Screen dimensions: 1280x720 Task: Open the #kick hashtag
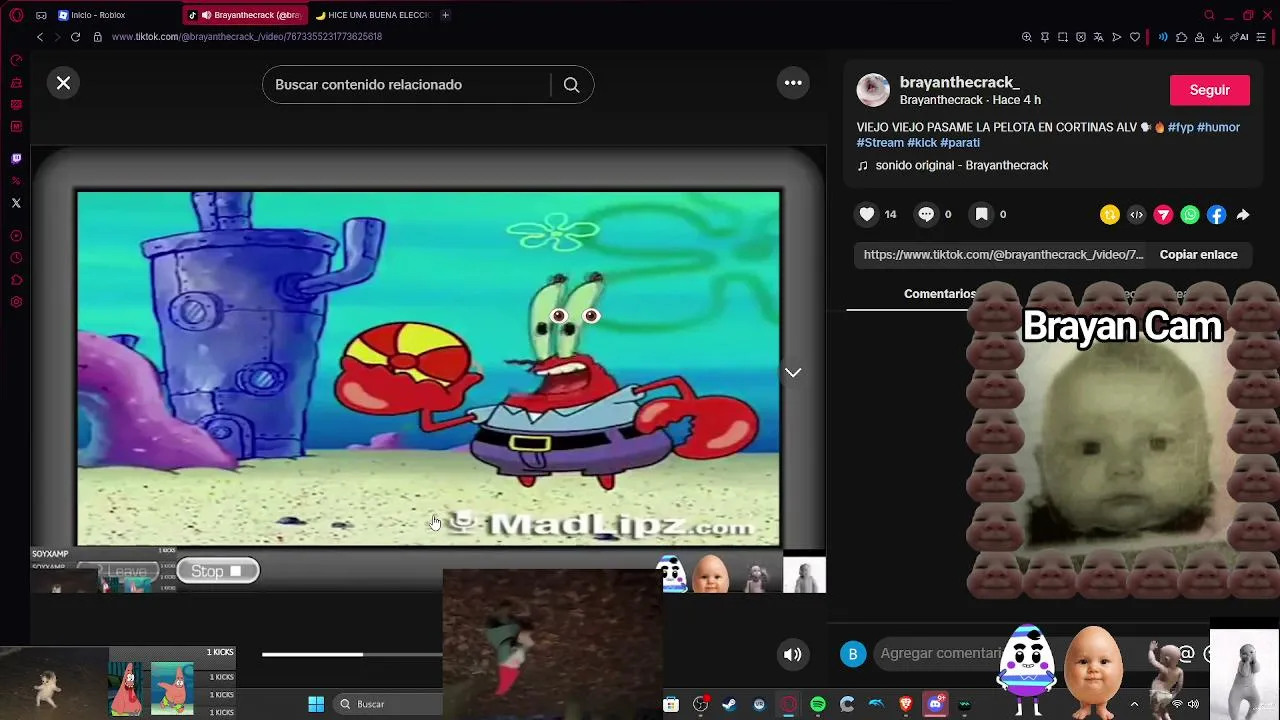(x=922, y=143)
